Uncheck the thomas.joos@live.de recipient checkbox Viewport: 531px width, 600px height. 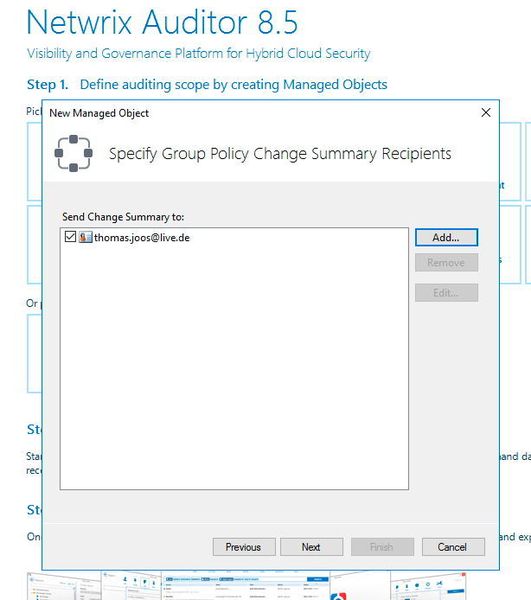click(70, 237)
